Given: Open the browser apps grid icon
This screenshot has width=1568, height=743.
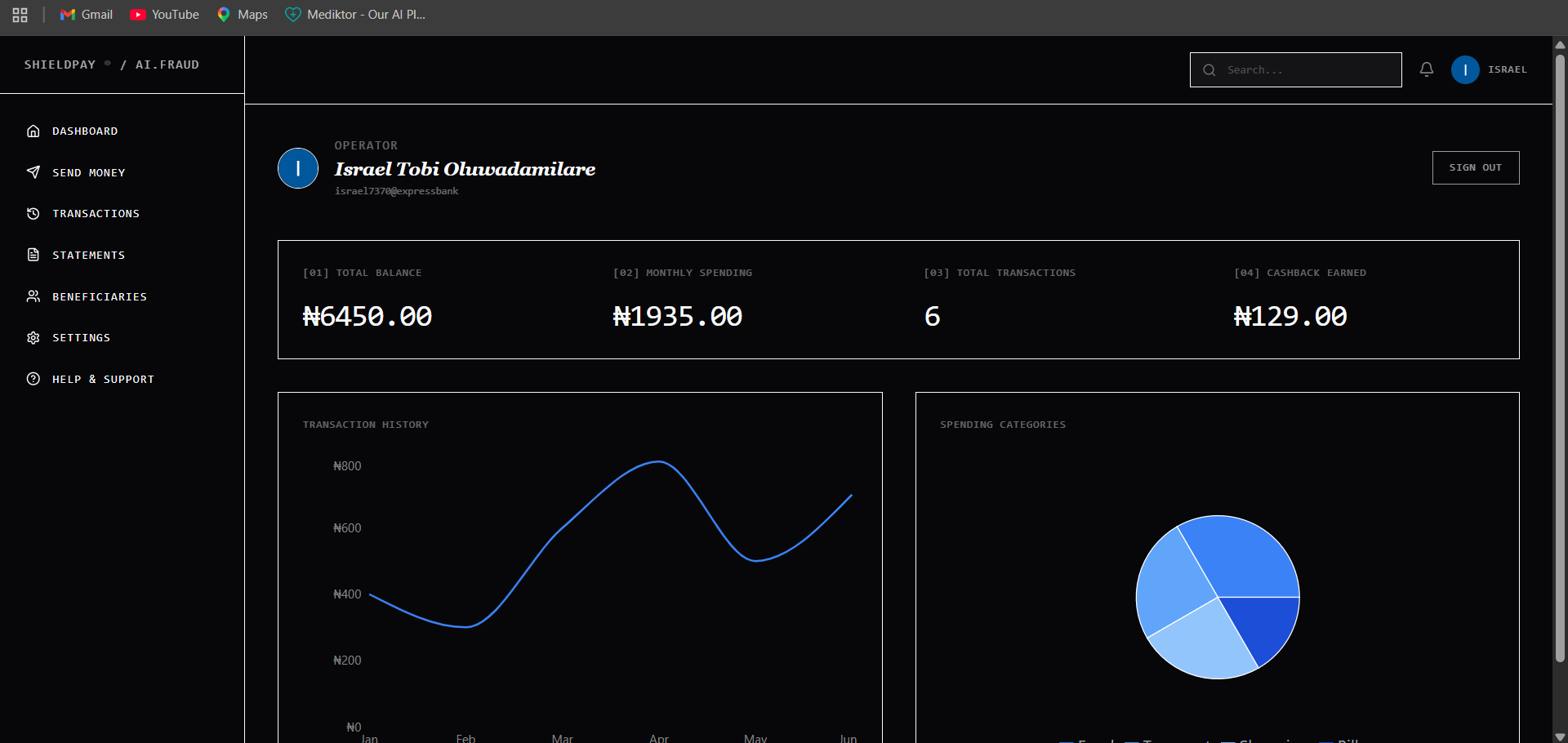Looking at the screenshot, I should coord(20,15).
